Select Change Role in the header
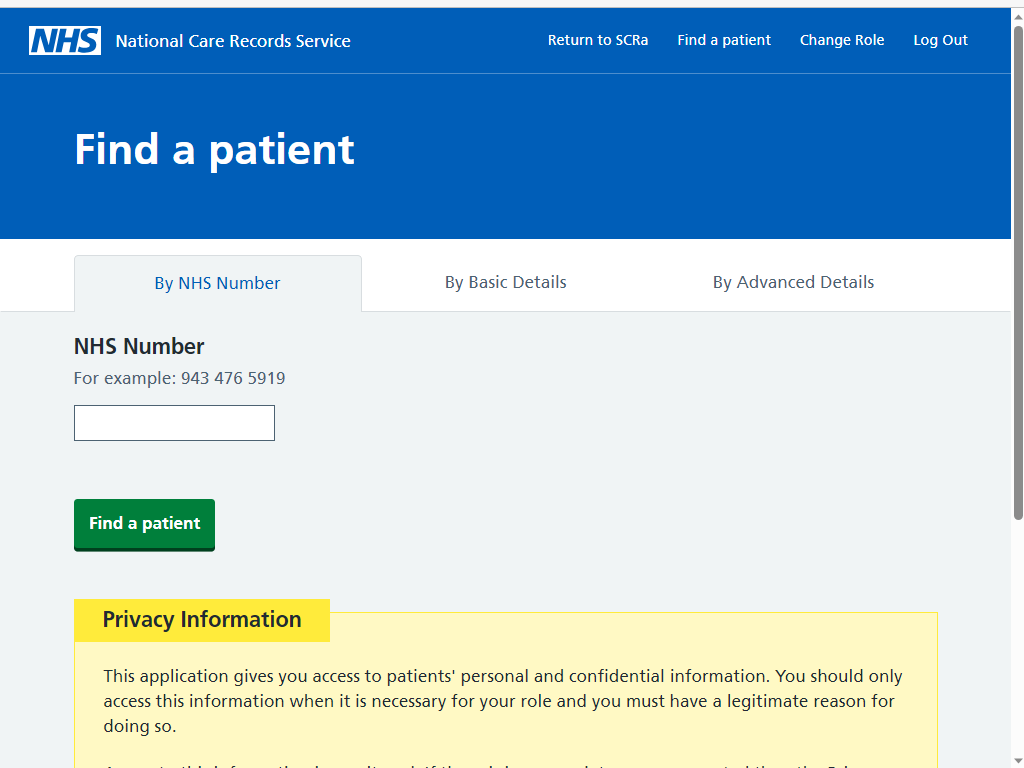 click(x=842, y=40)
